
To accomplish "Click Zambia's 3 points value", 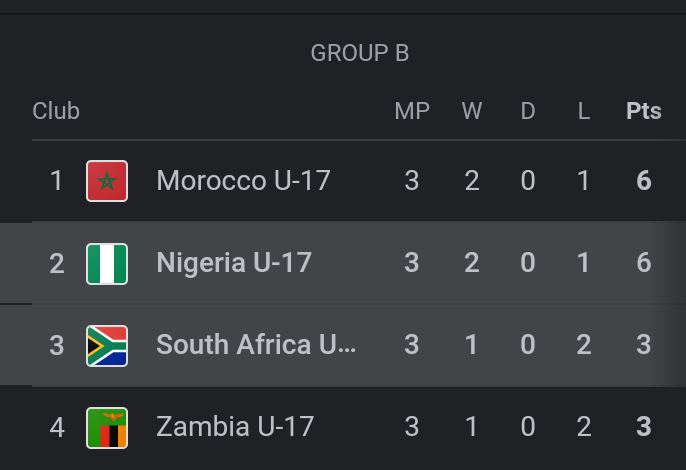I will (x=644, y=427).
